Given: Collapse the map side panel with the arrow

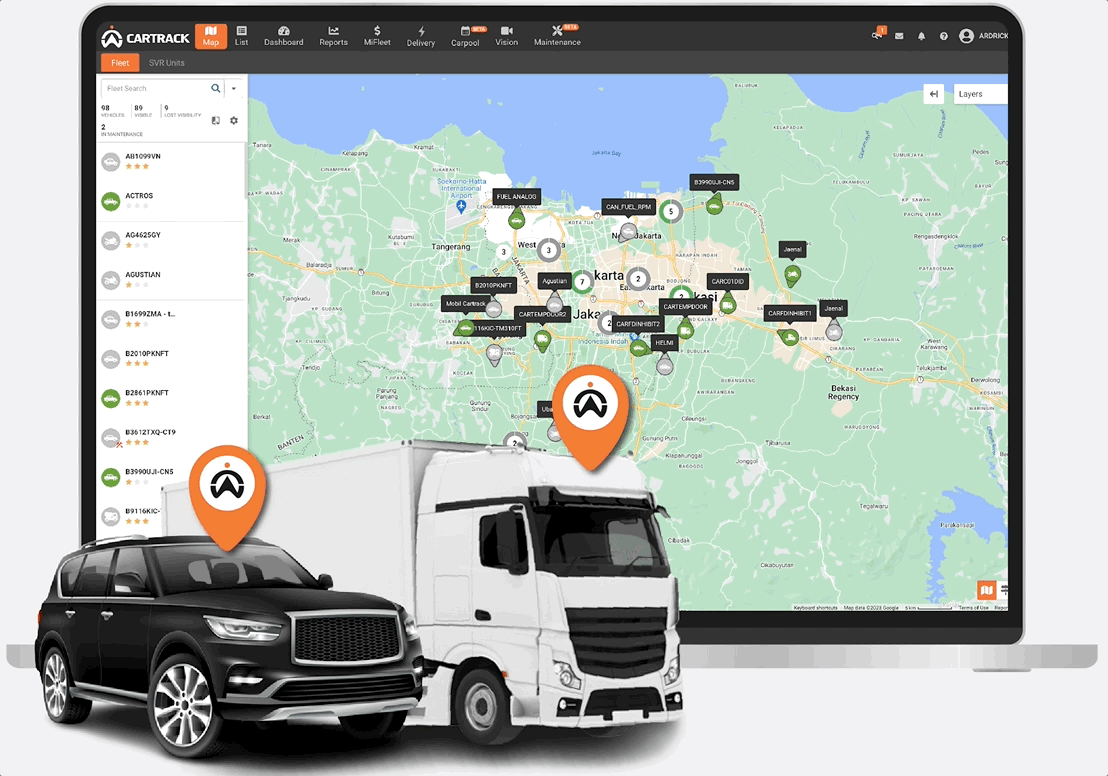Looking at the screenshot, I should (933, 93).
